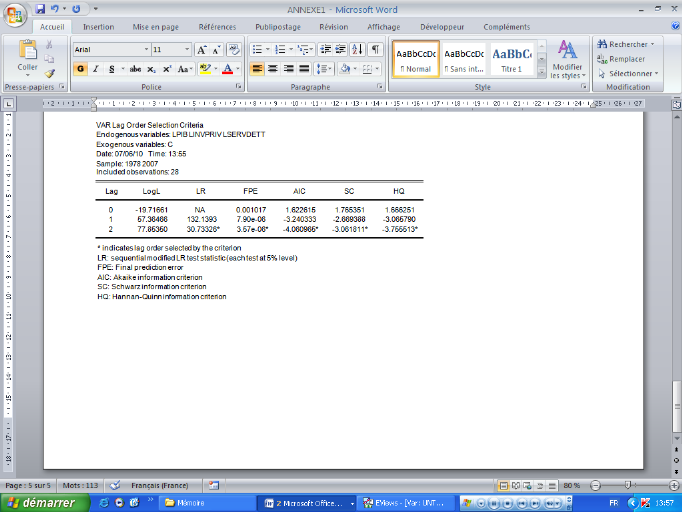Screen dimensions: 682x512
Task: Apply the Sans interligne style
Action: [464, 60]
